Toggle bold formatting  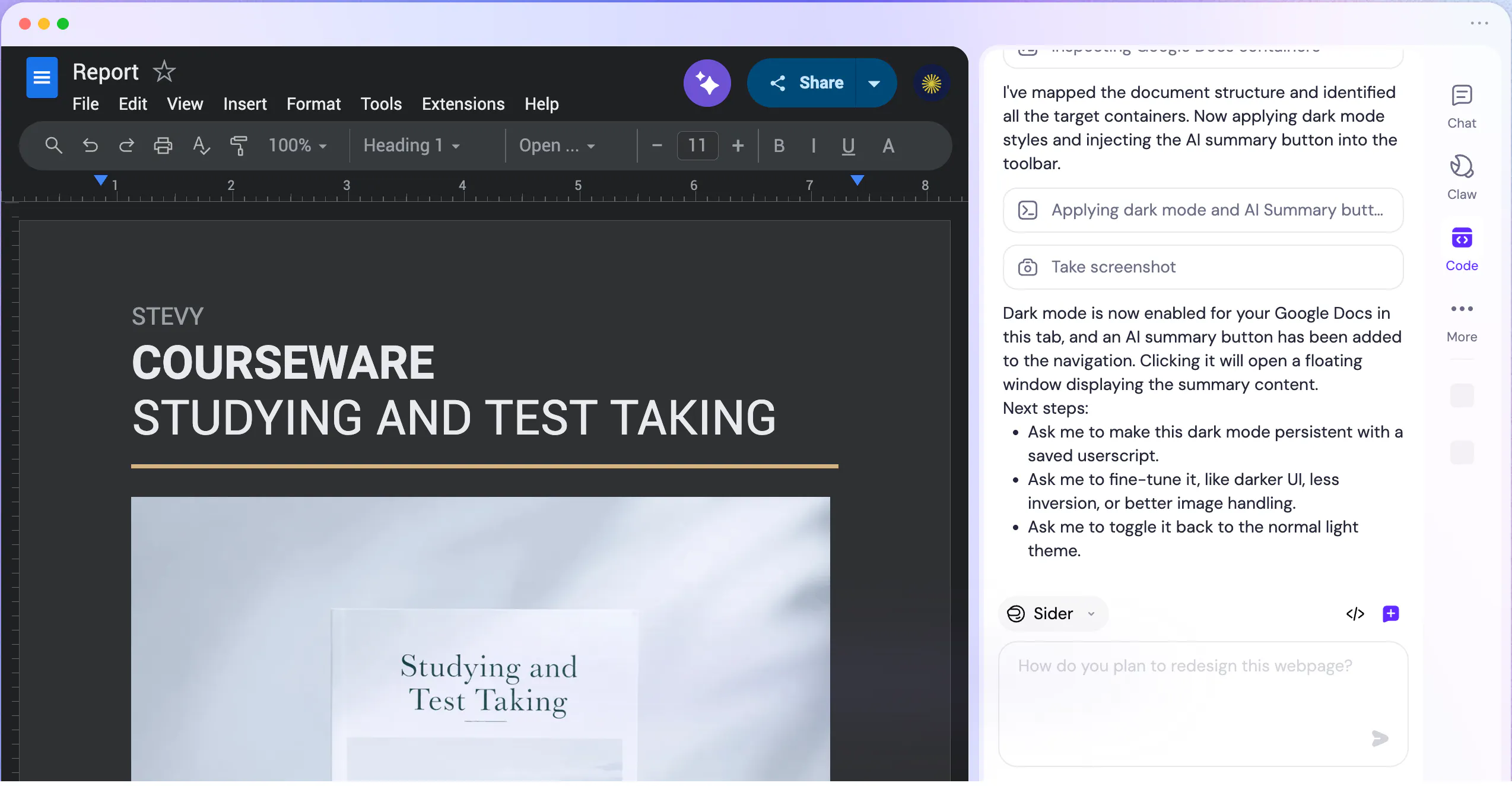pos(779,145)
